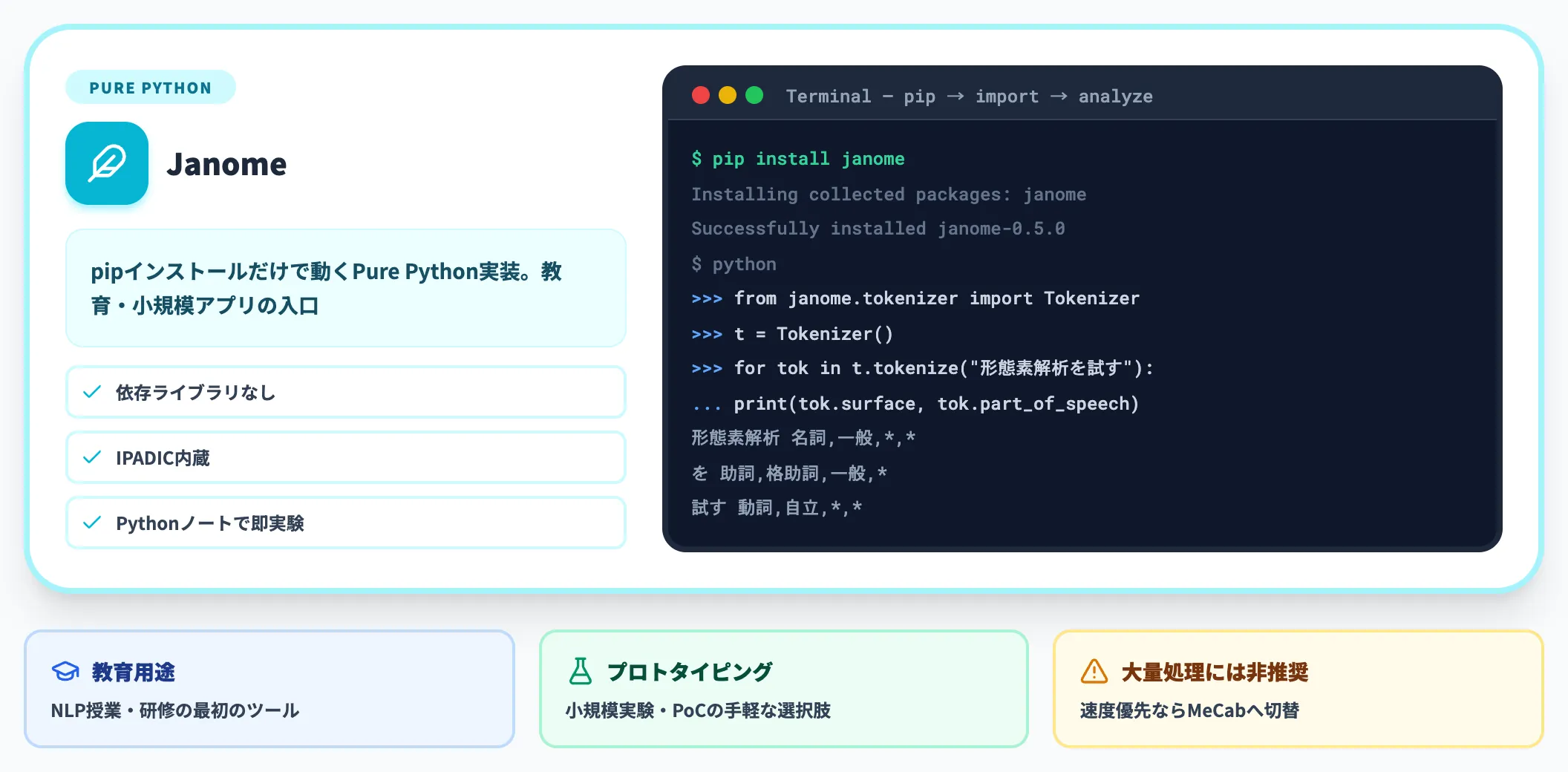Screen dimensions: 1568x772
Task: Click the checkmark next to IPADIC内蔵
Action: point(92,457)
